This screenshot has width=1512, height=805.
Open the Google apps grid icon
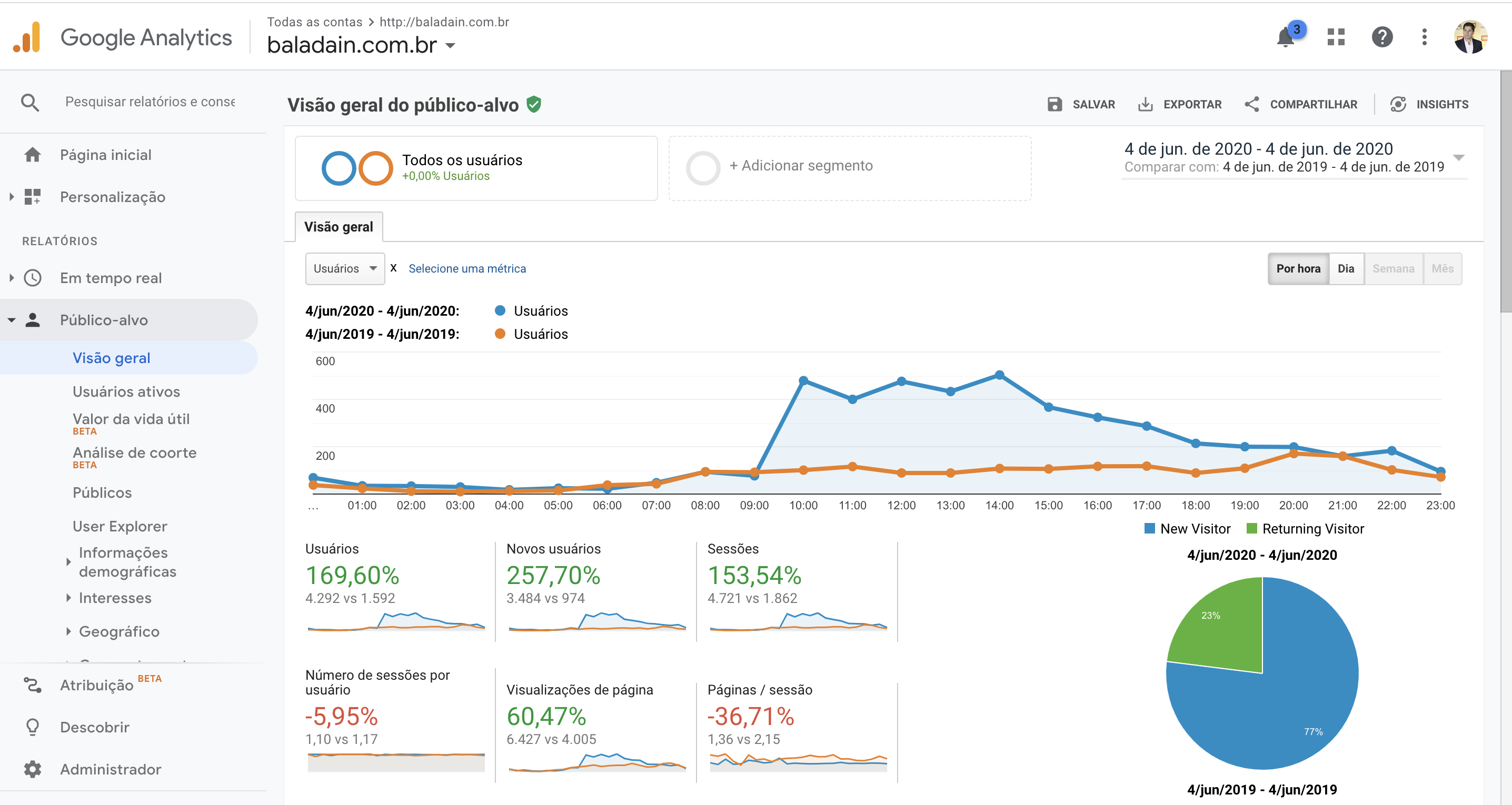tap(1336, 37)
